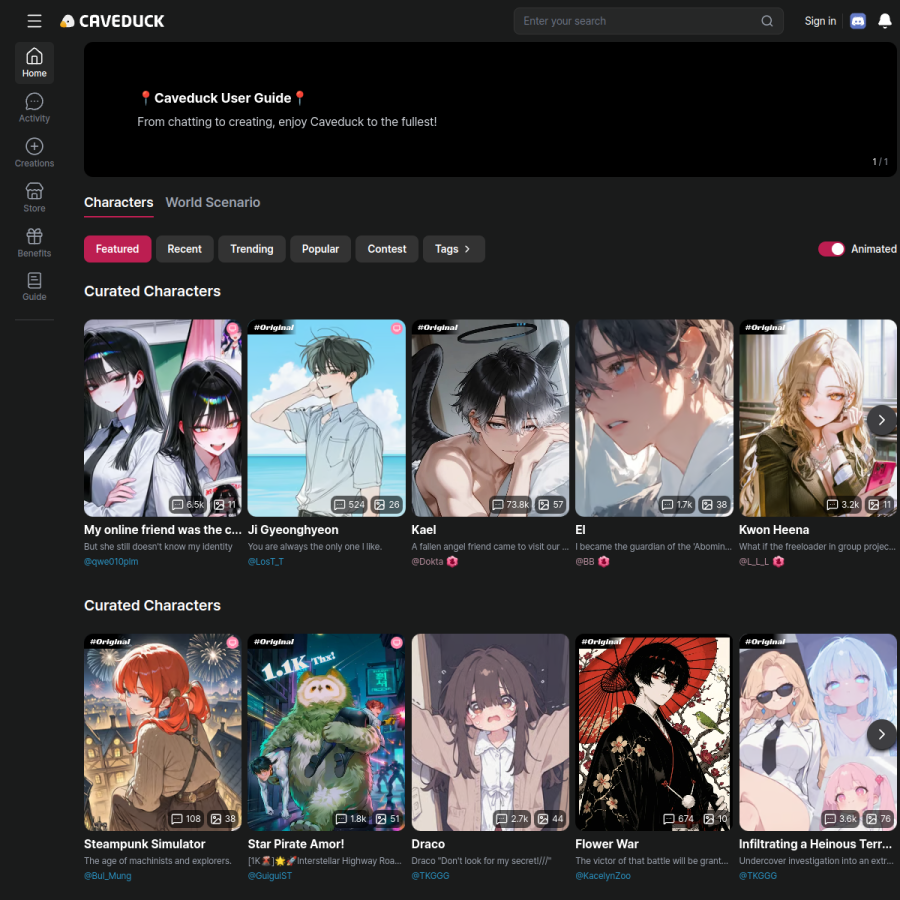Show next characters in second curated row

881,734
